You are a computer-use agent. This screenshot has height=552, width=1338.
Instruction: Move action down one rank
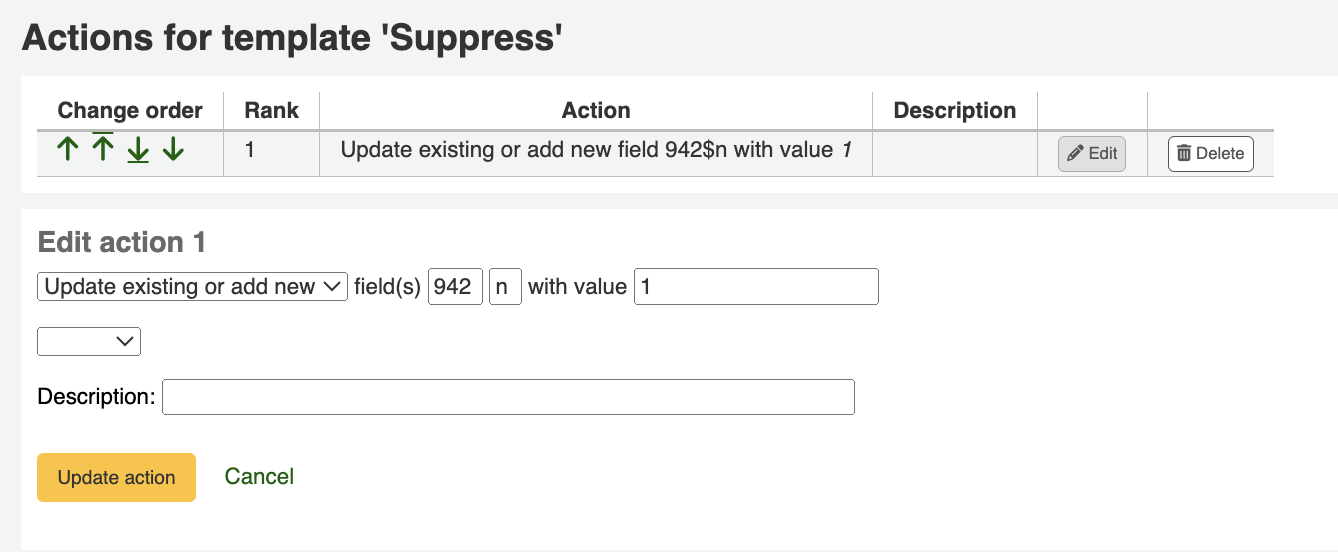[173, 151]
